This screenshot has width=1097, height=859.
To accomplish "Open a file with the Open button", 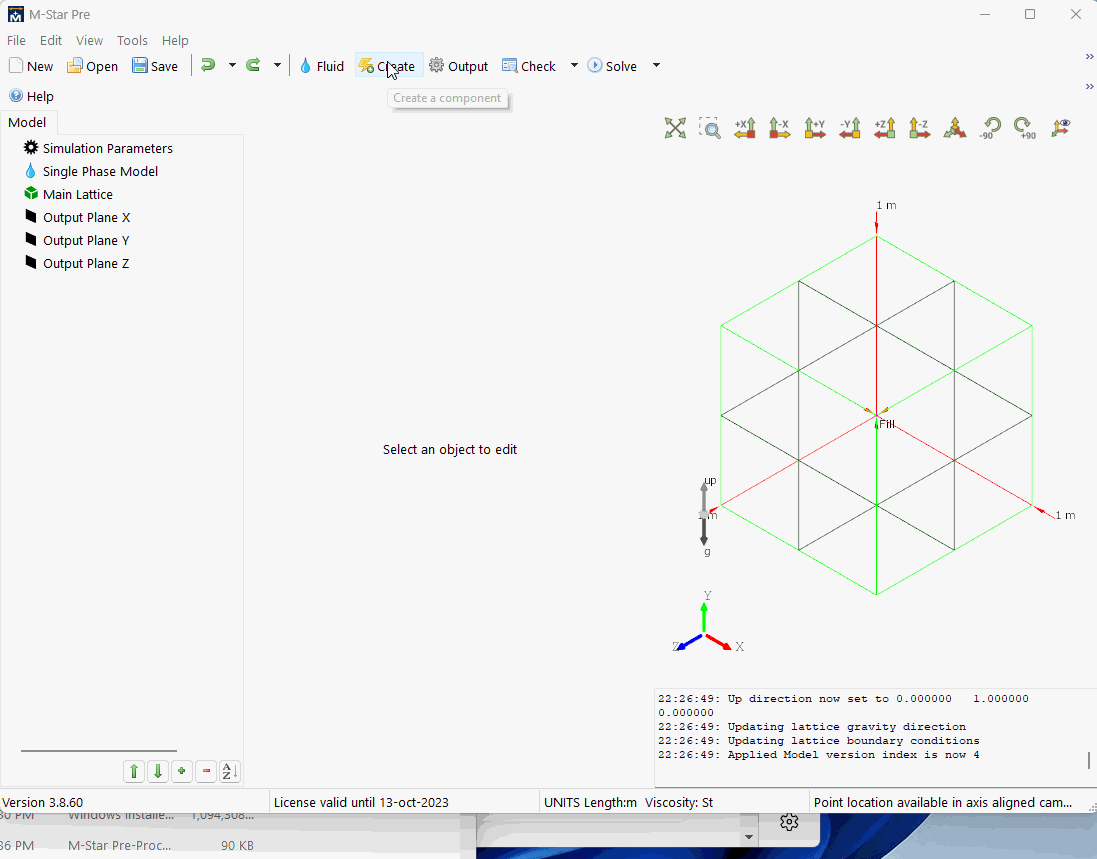I will (92, 66).
